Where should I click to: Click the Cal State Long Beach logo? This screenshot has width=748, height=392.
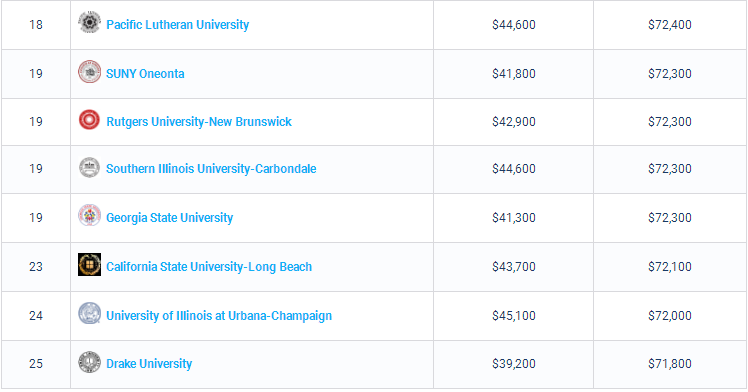pyautogui.click(x=89, y=265)
